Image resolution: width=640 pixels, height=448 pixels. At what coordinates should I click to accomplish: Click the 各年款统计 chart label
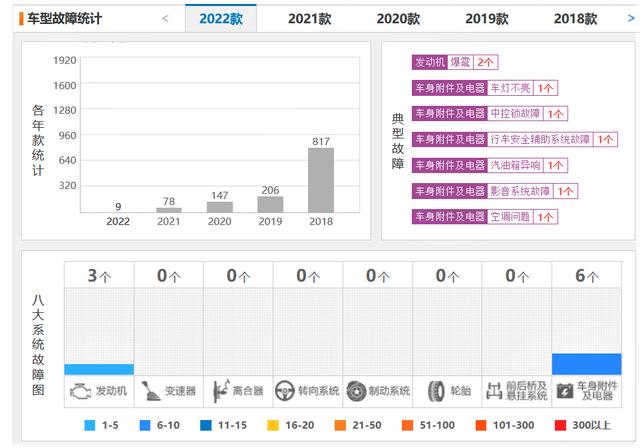[38, 140]
